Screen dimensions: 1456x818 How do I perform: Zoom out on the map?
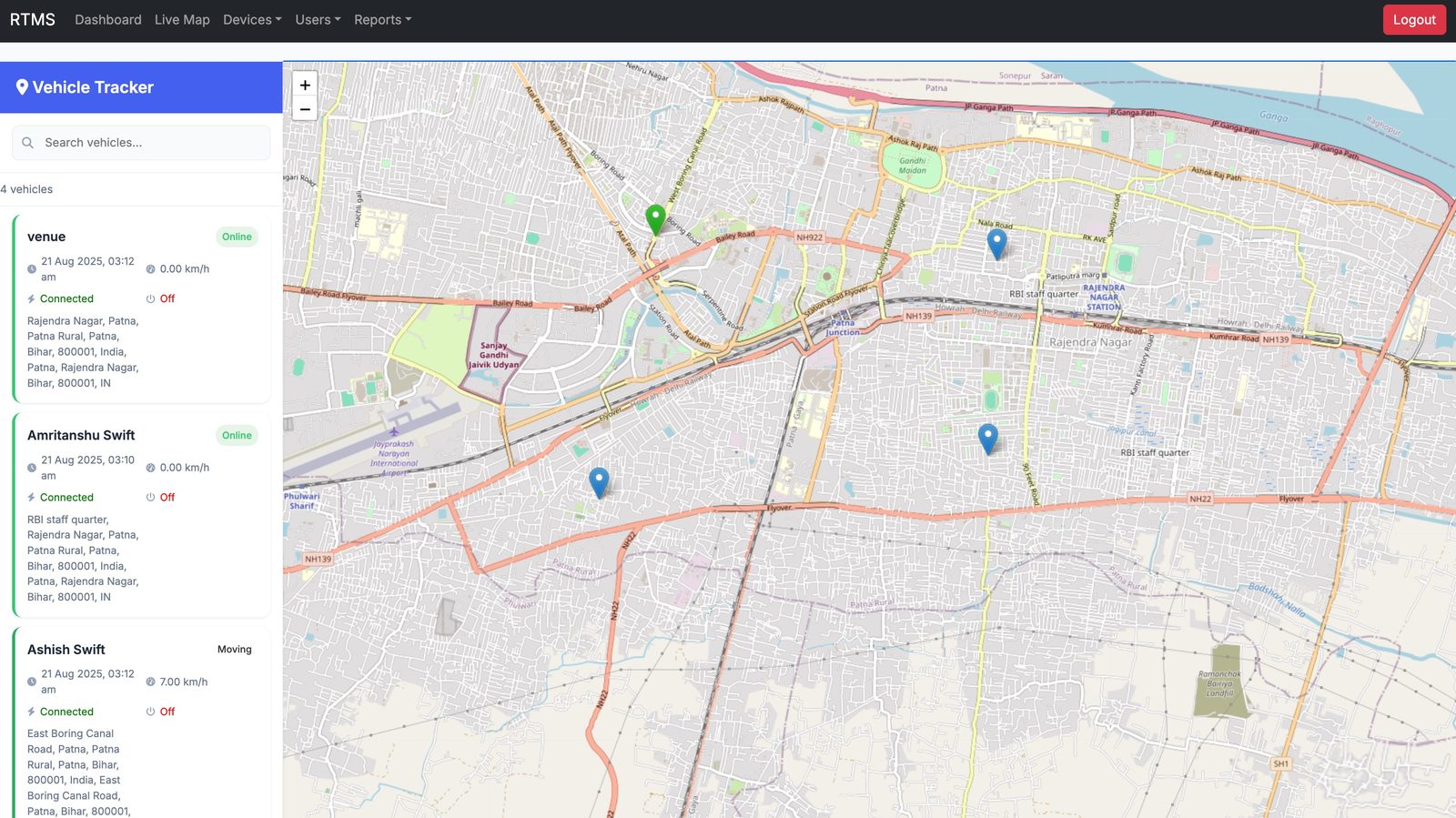305,109
